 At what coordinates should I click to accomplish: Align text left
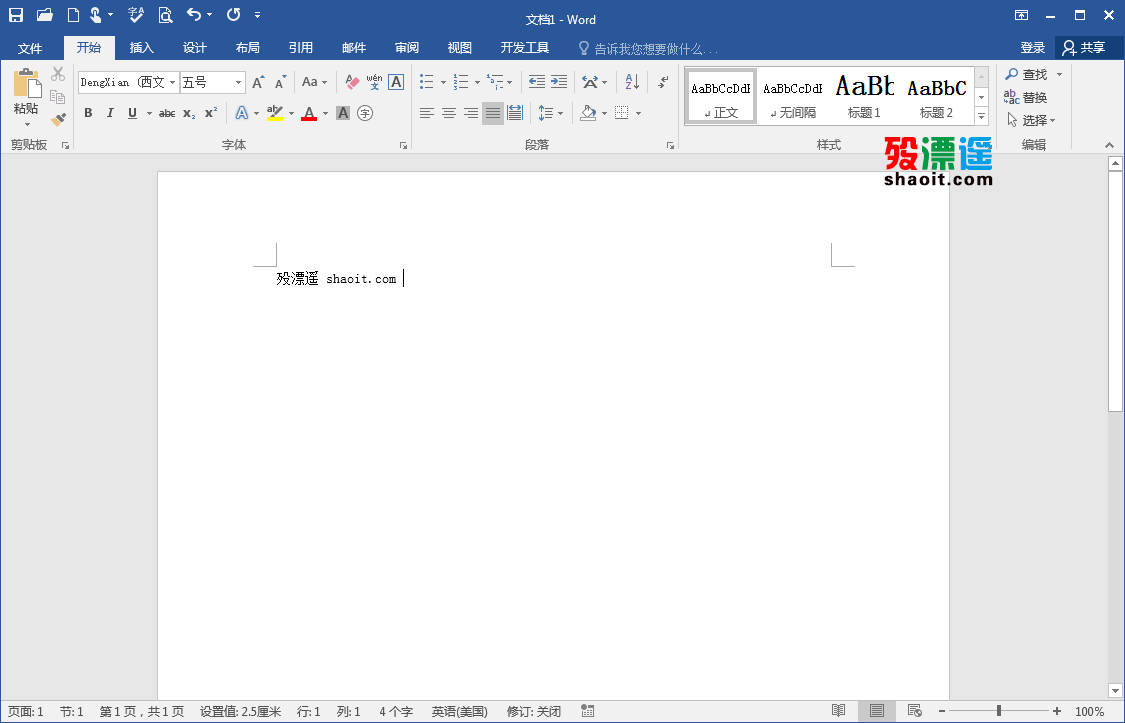pyautogui.click(x=427, y=113)
